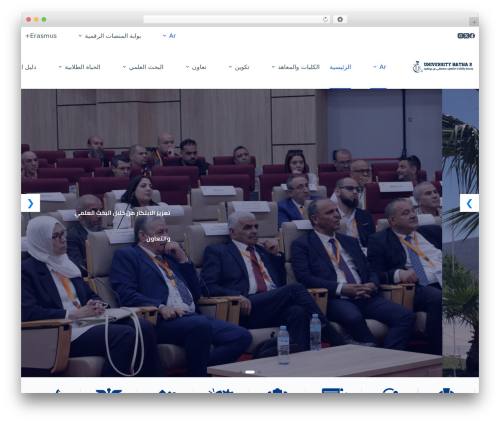The image size is (500, 423).
Task: Go to previous slide using the right-edge arrow
Action: [469, 203]
